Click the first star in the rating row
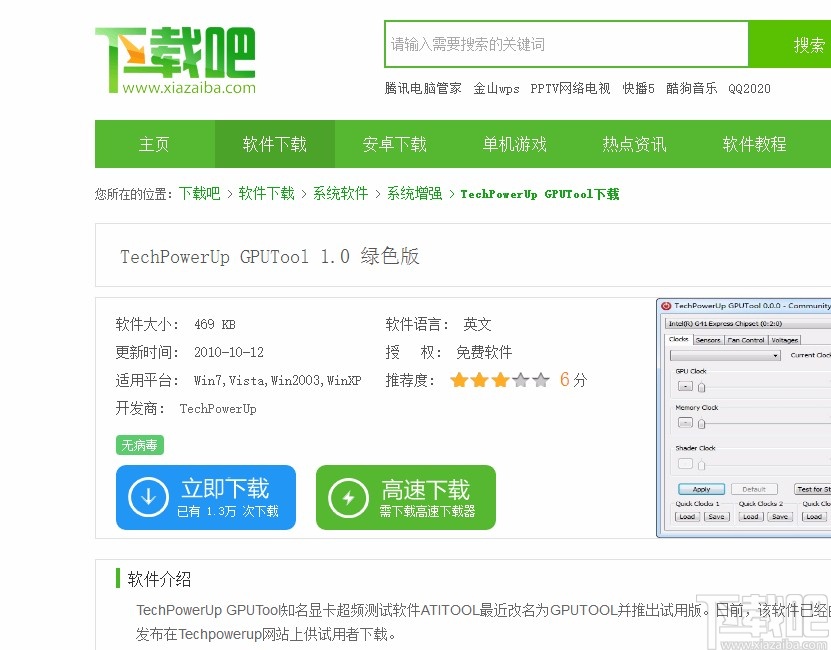 (458, 380)
